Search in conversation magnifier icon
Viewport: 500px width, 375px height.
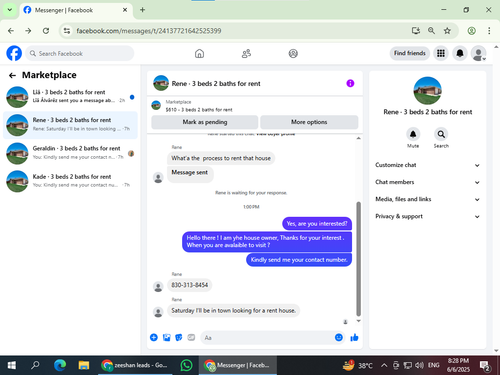(x=441, y=134)
